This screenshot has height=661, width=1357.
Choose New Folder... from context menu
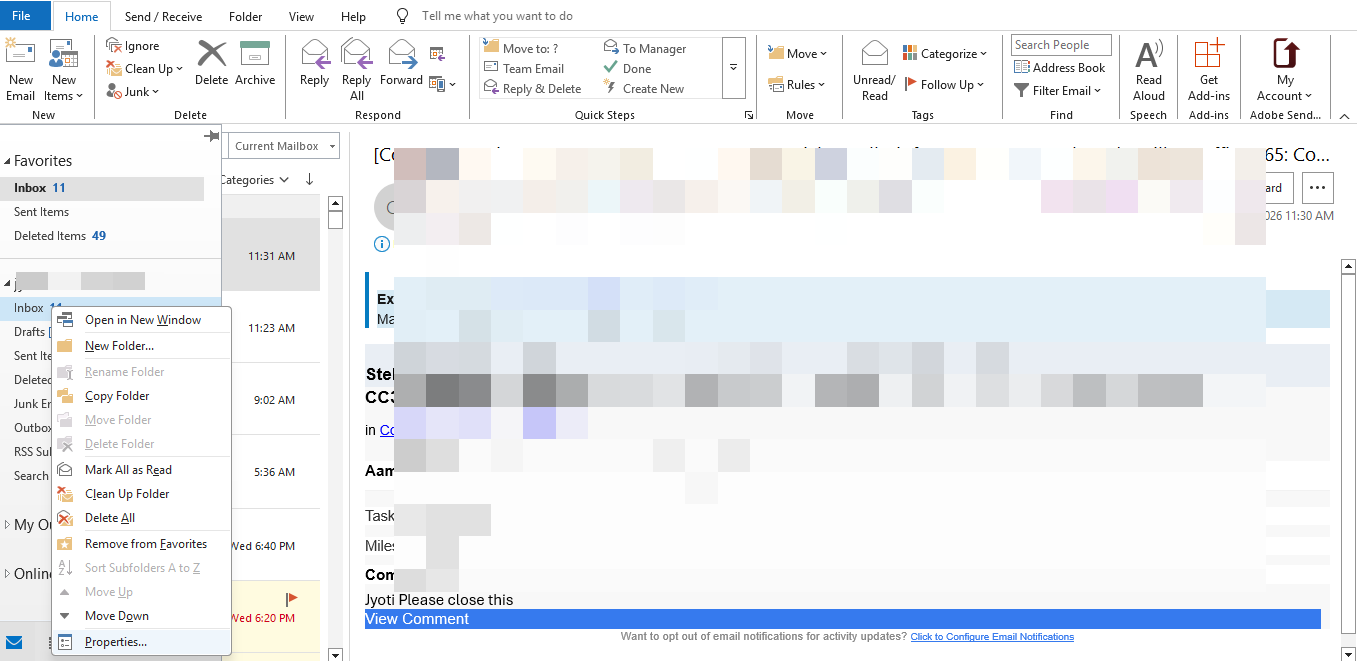(142, 346)
